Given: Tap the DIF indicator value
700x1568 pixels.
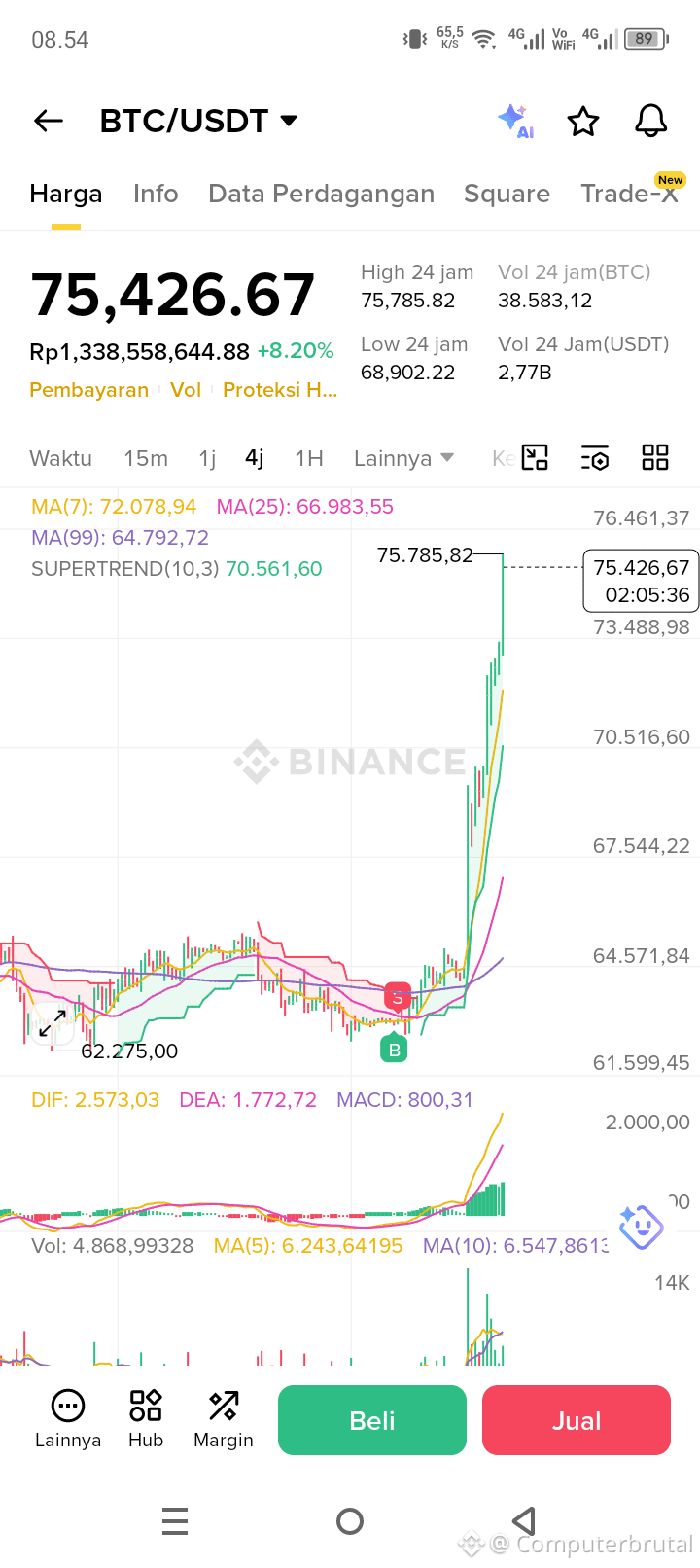Looking at the screenshot, I should (95, 1100).
